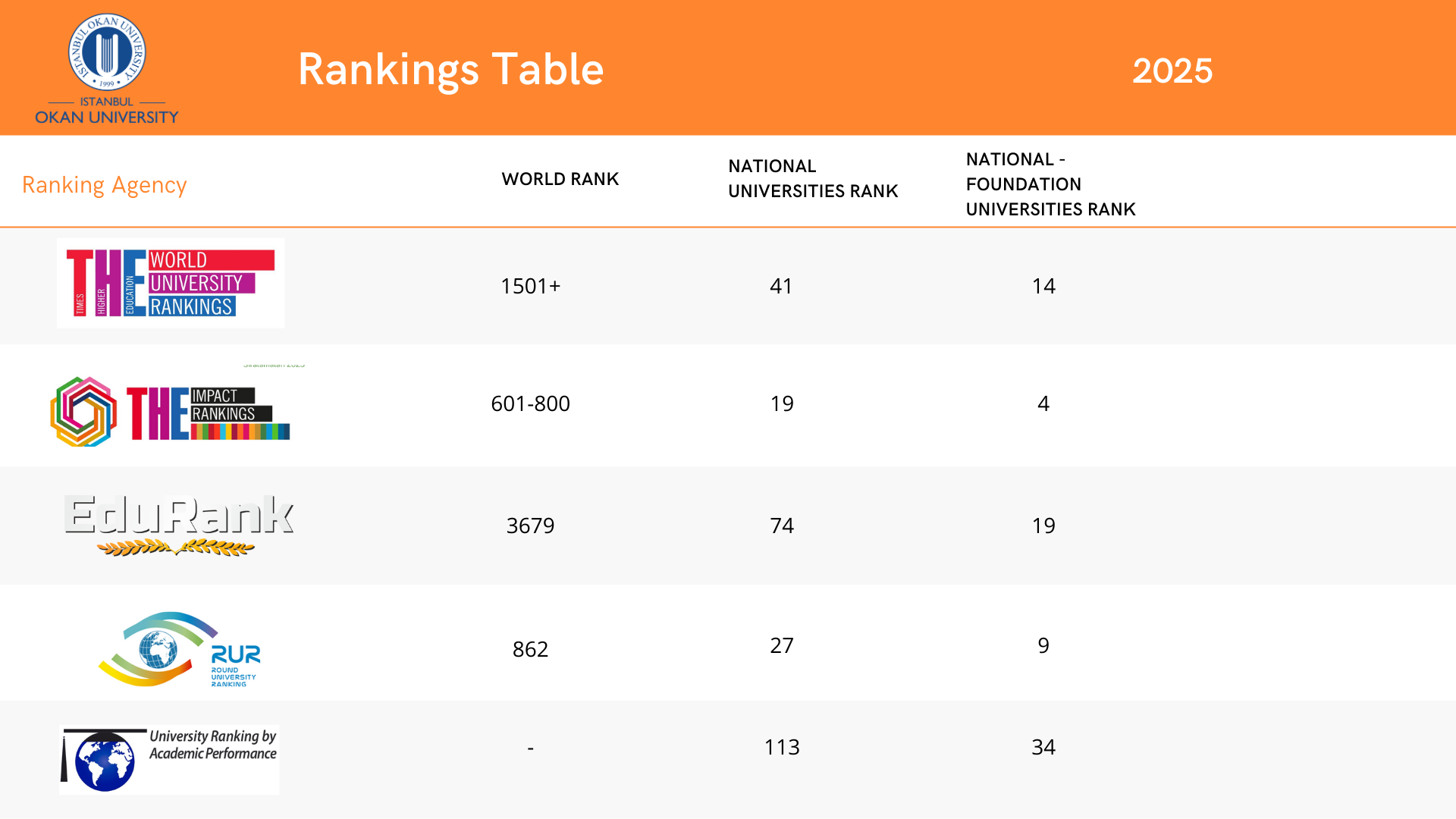Click the national rank value 74
The height and width of the screenshot is (819, 1456).
(782, 526)
